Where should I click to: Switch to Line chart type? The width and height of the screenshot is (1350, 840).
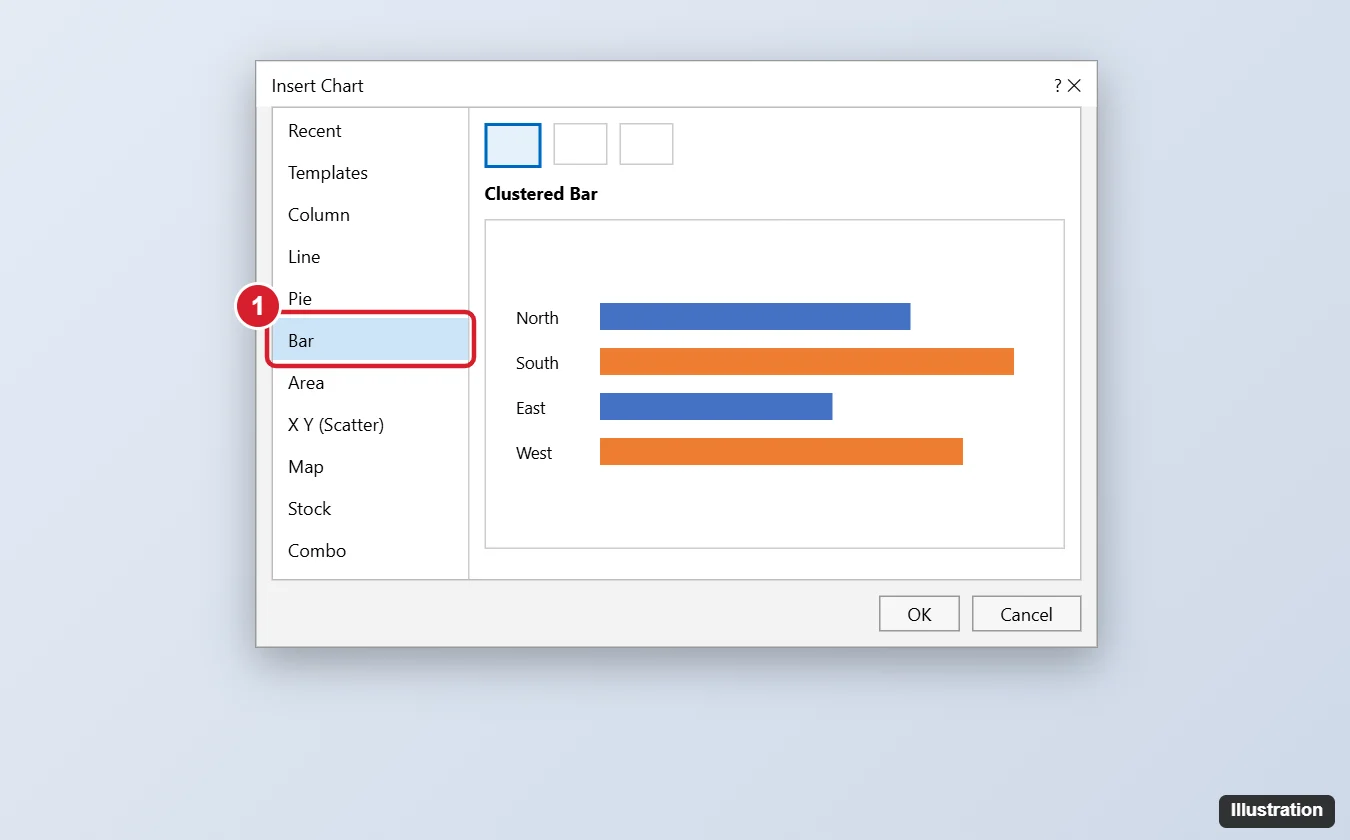(x=370, y=257)
